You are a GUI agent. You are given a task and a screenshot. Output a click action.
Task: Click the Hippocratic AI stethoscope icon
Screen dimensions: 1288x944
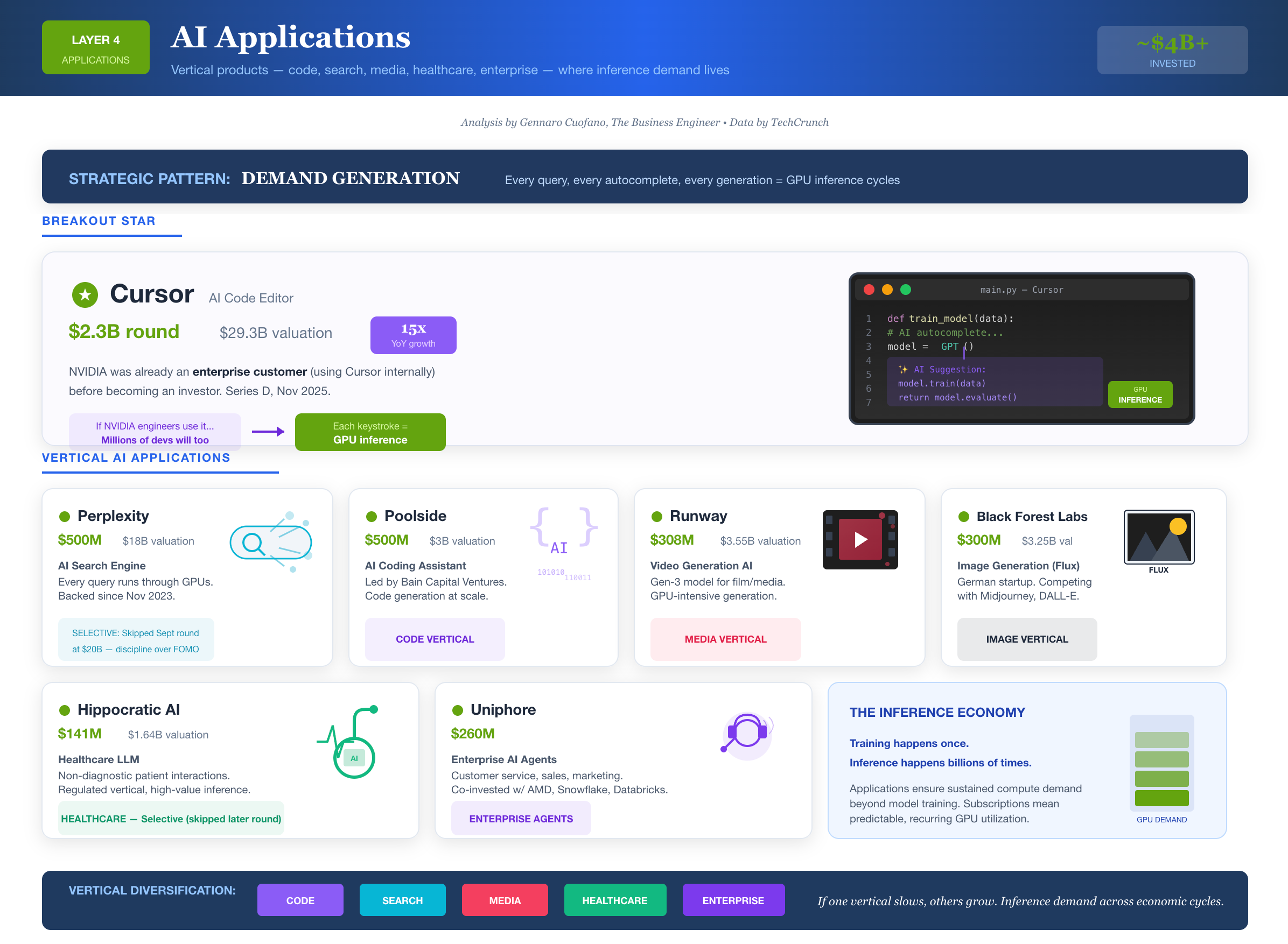pyautogui.click(x=348, y=741)
